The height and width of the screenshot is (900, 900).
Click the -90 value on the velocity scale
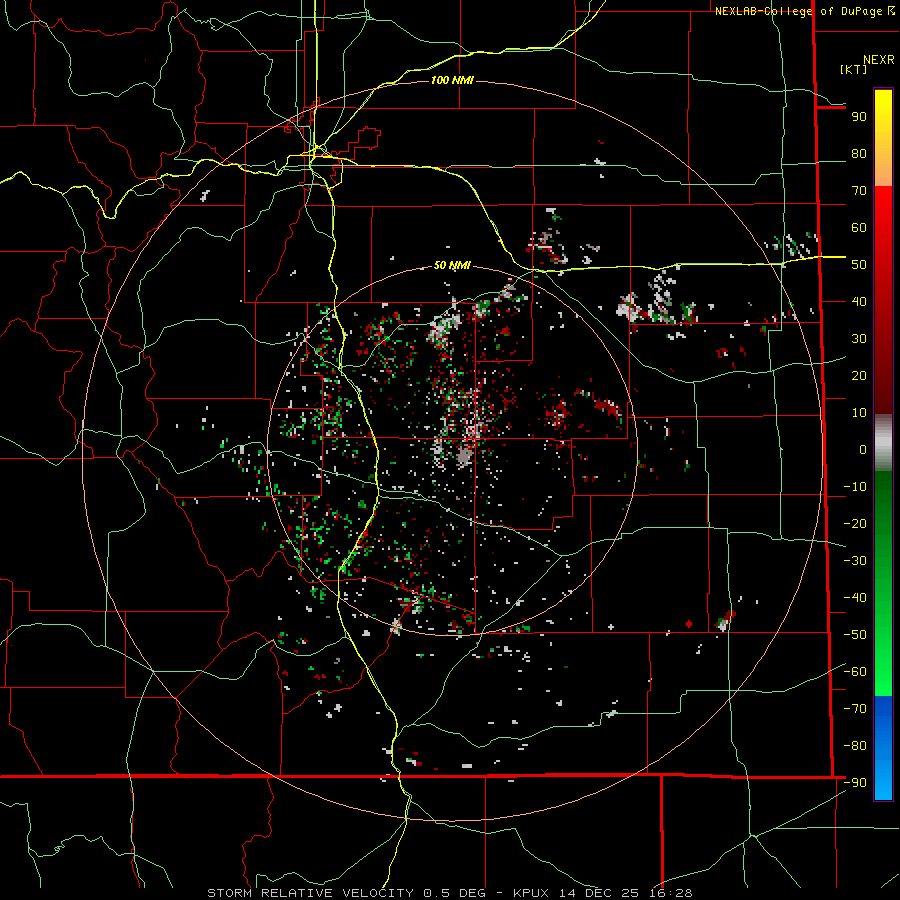click(855, 783)
